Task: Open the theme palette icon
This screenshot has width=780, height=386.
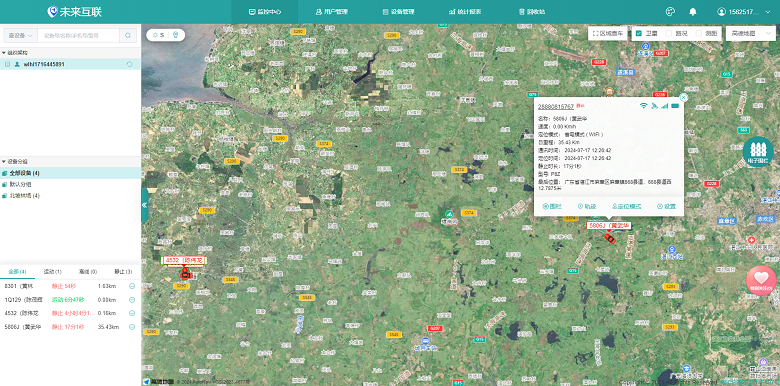Action: point(670,11)
